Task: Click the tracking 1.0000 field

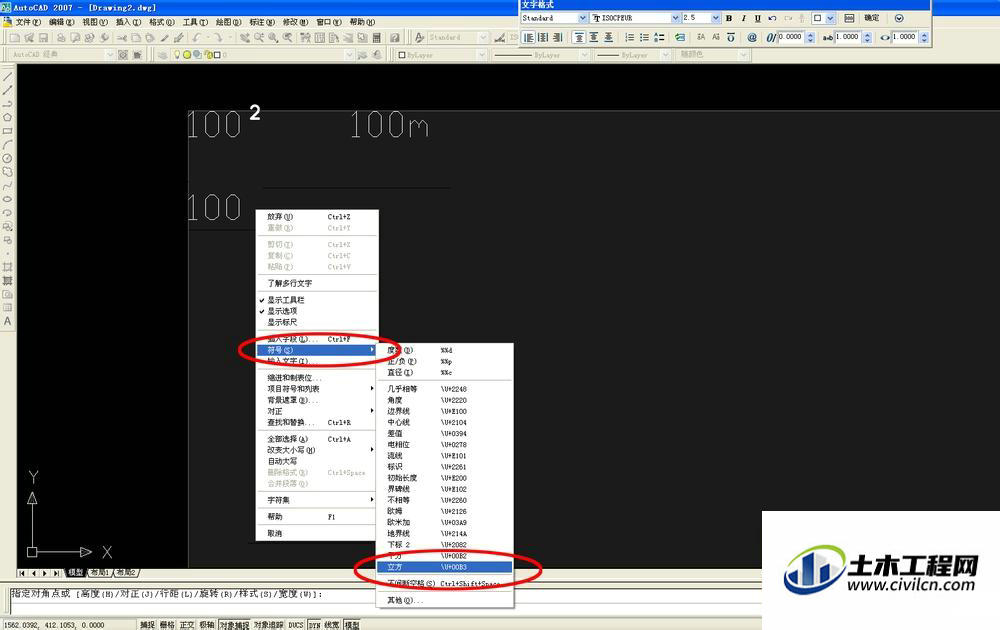Action: point(848,38)
